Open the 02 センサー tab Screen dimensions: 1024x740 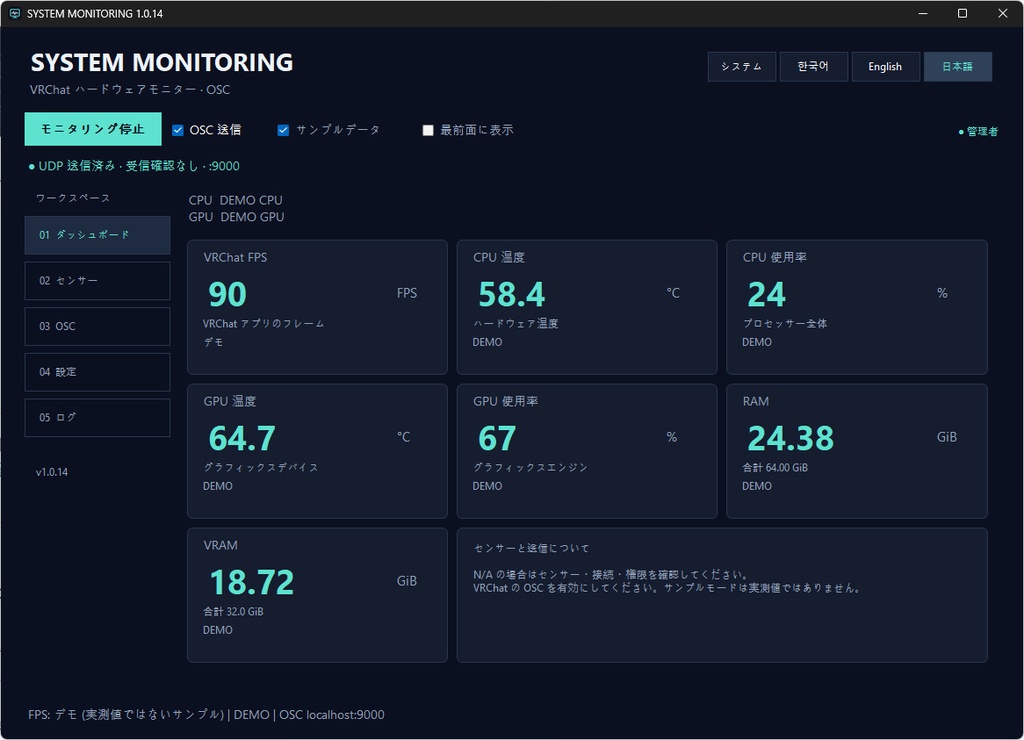pos(97,281)
